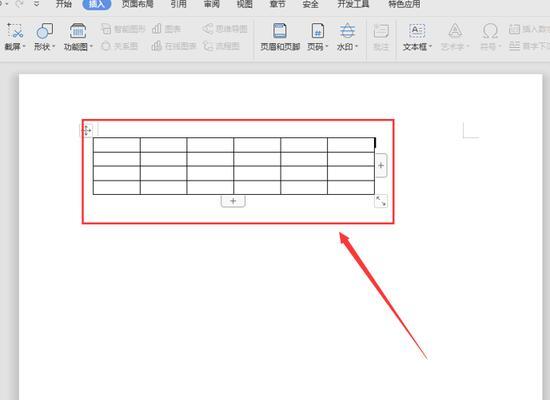This screenshot has width=550, height=400.
Task: Expand the 文本框 dropdown arrow
Action: pyautogui.click(x=430, y=46)
